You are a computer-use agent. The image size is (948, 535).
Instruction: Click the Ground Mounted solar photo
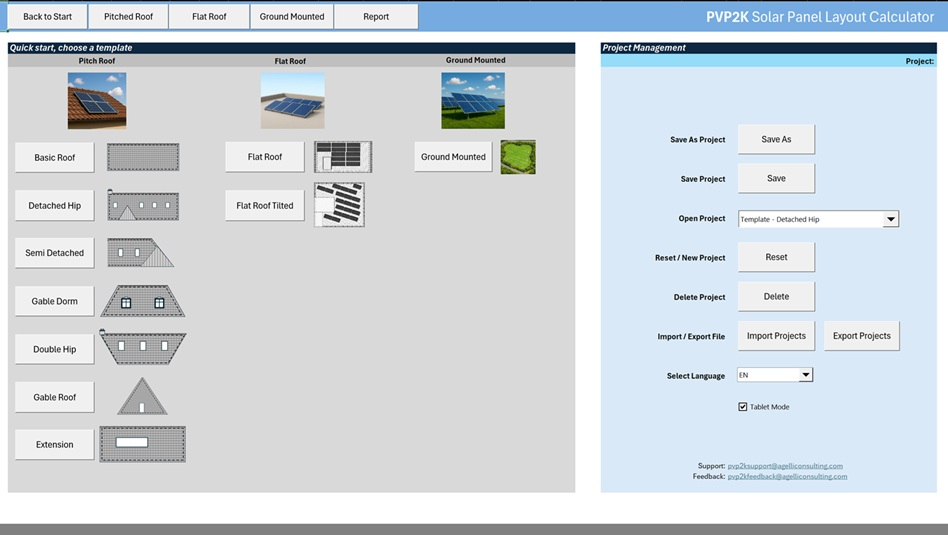click(473, 100)
